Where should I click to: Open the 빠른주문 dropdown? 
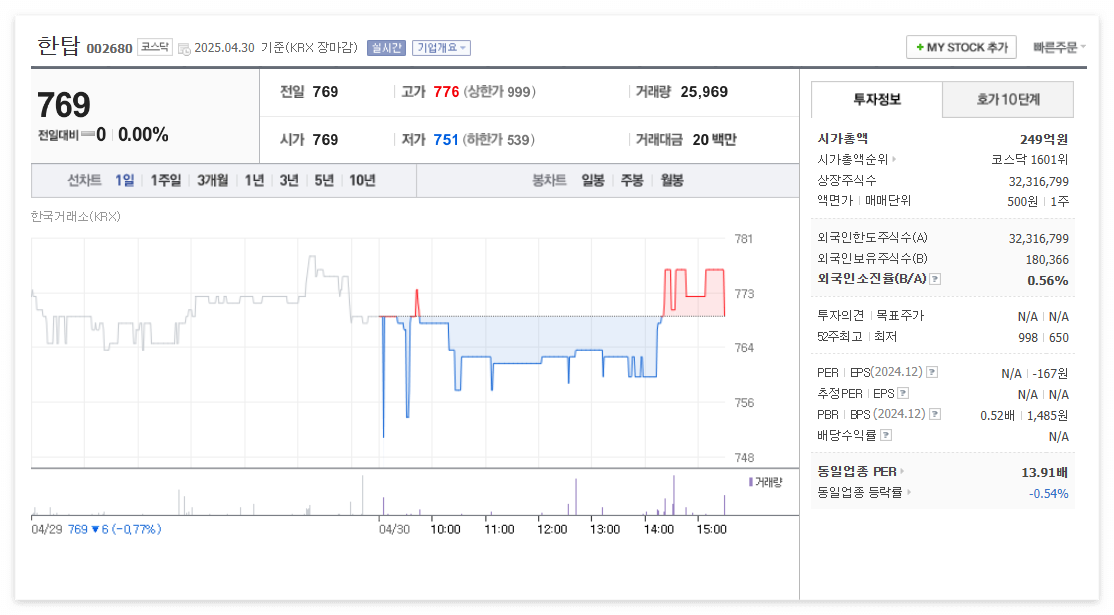click(1058, 46)
